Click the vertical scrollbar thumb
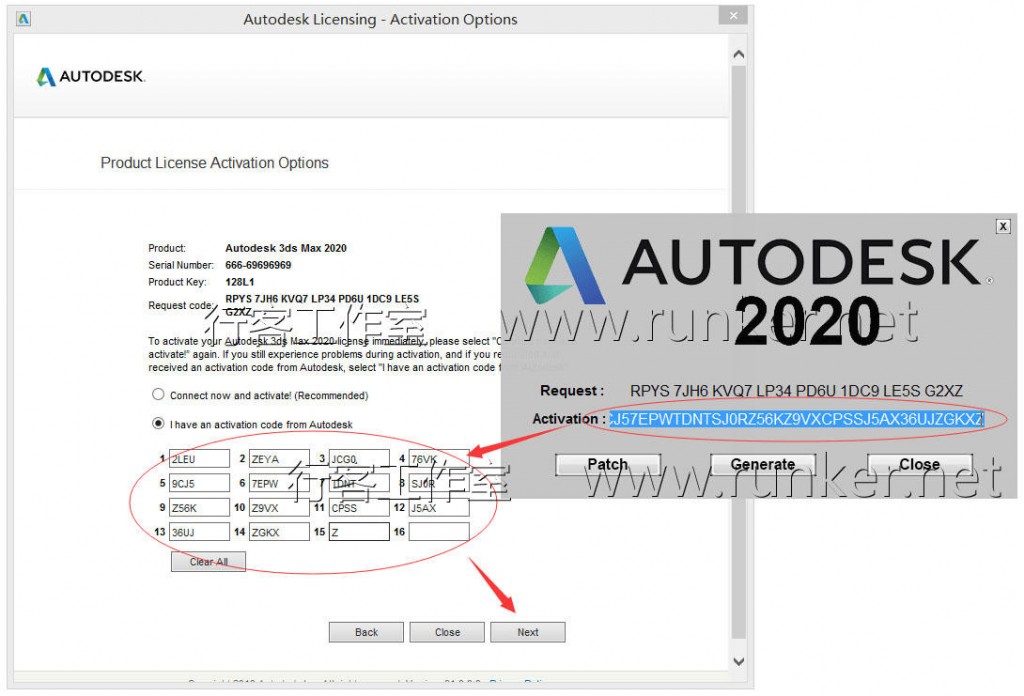The width and height of the screenshot is (1024, 696). (x=739, y=353)
